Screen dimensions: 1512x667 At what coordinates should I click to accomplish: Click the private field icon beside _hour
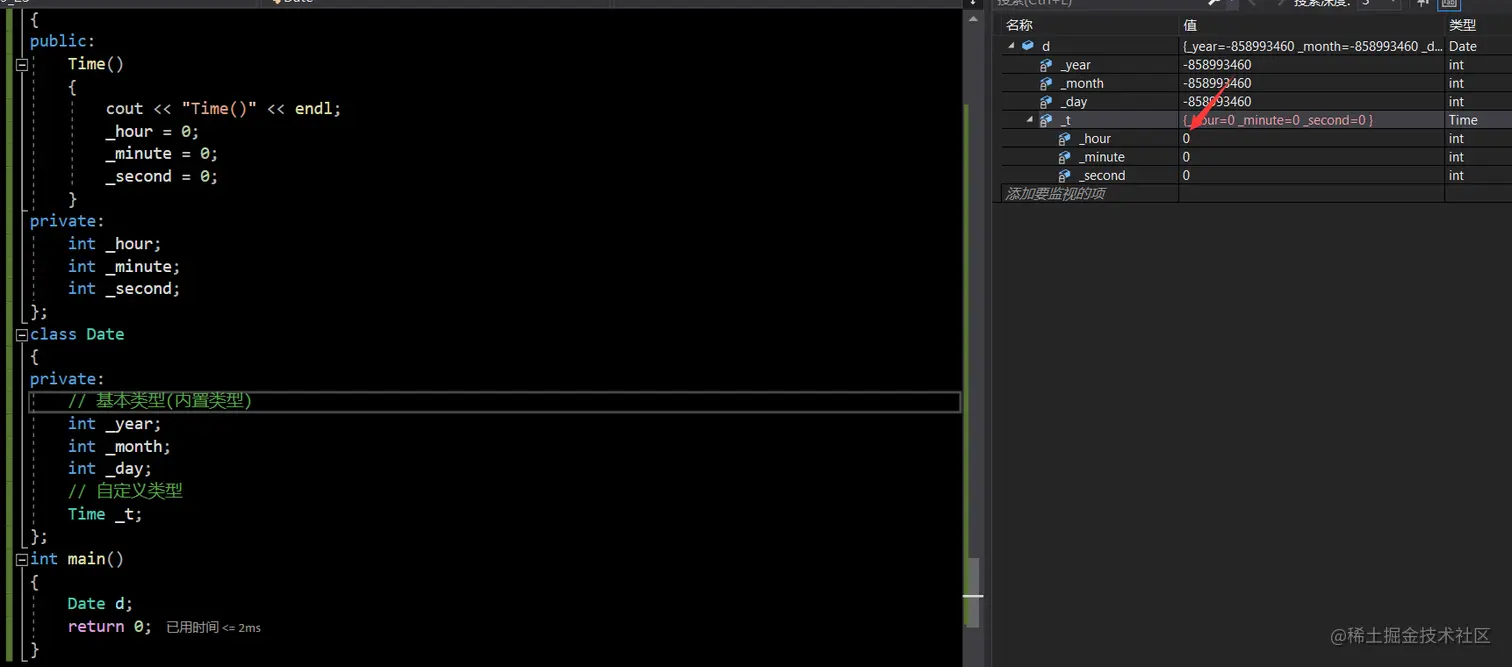point(1065,139)
